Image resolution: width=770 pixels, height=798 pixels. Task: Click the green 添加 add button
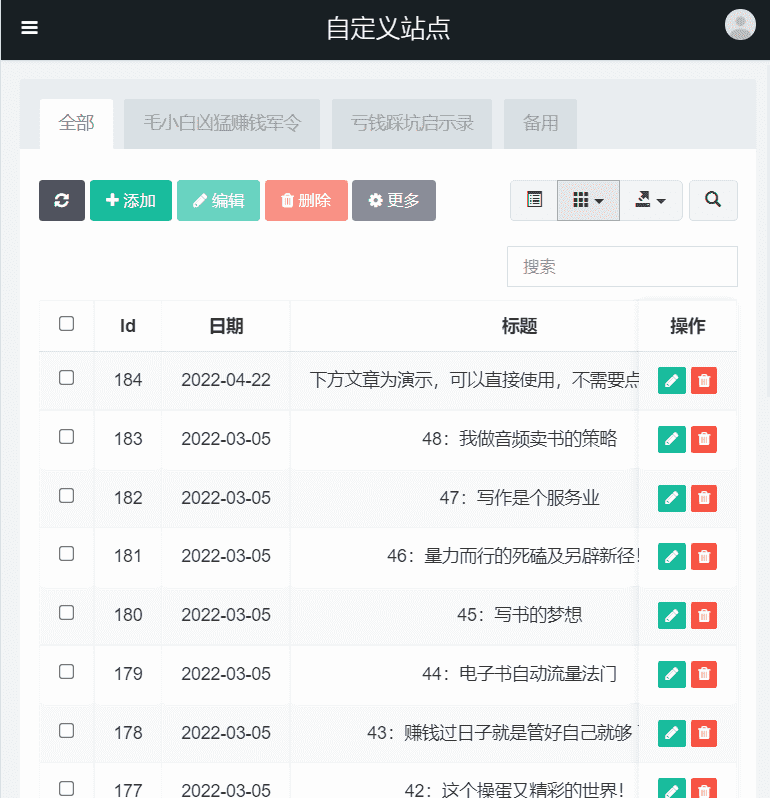pos(131,200)
